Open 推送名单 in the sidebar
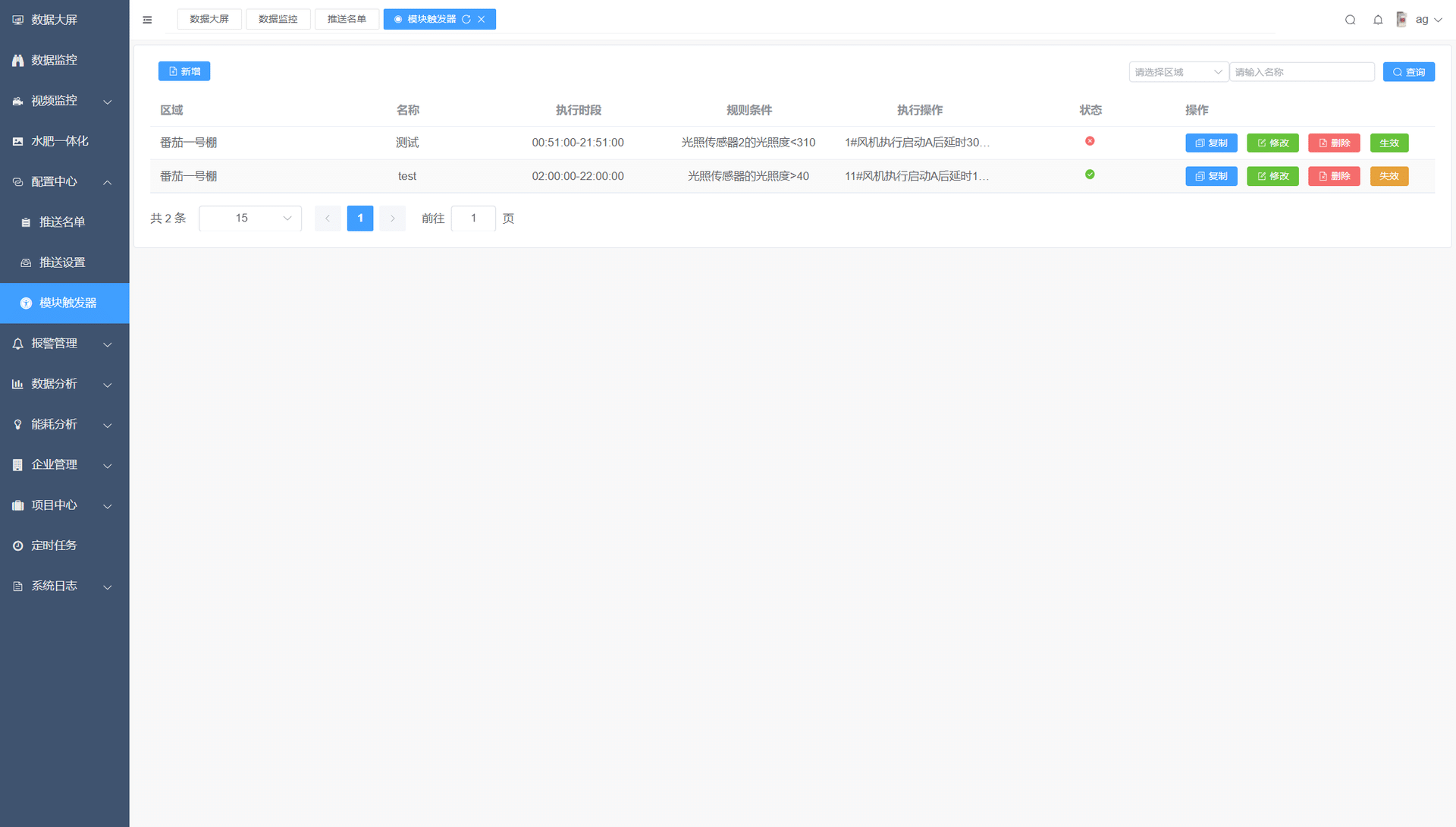The width and height of the screenshot is (1456, 827). (x=64, y=222)
